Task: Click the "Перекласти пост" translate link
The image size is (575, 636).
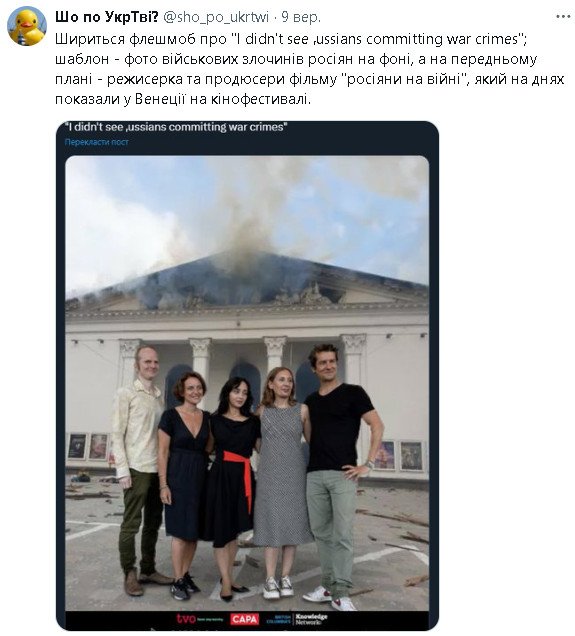Action: click(x=97, y=142)
